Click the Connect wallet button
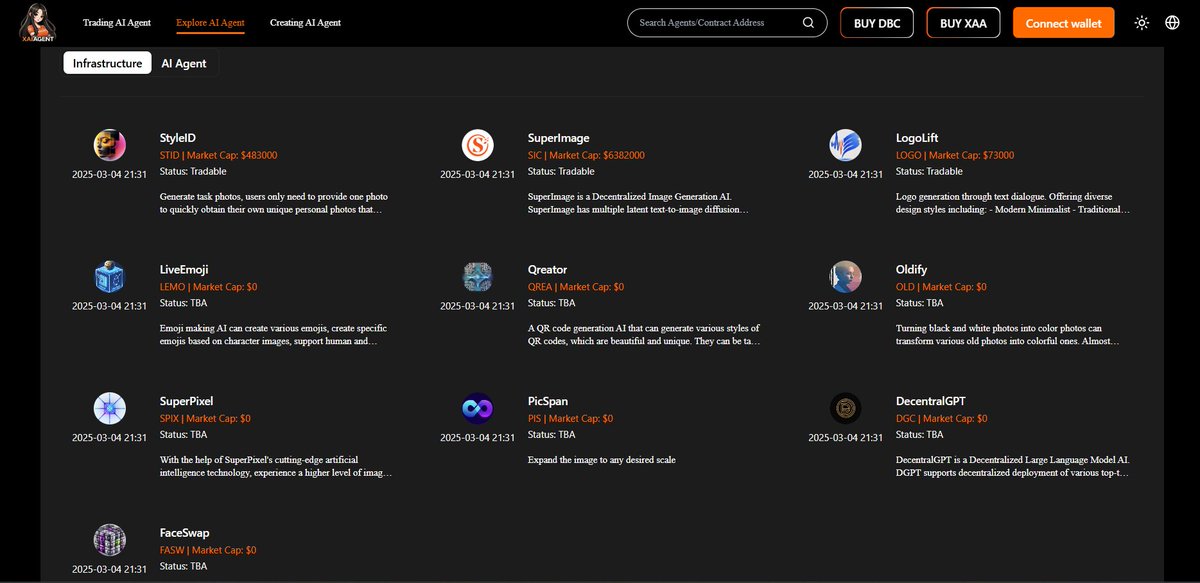This screenshot has width=1200, height=583. pyautogui.click(x=1064, y=23)
